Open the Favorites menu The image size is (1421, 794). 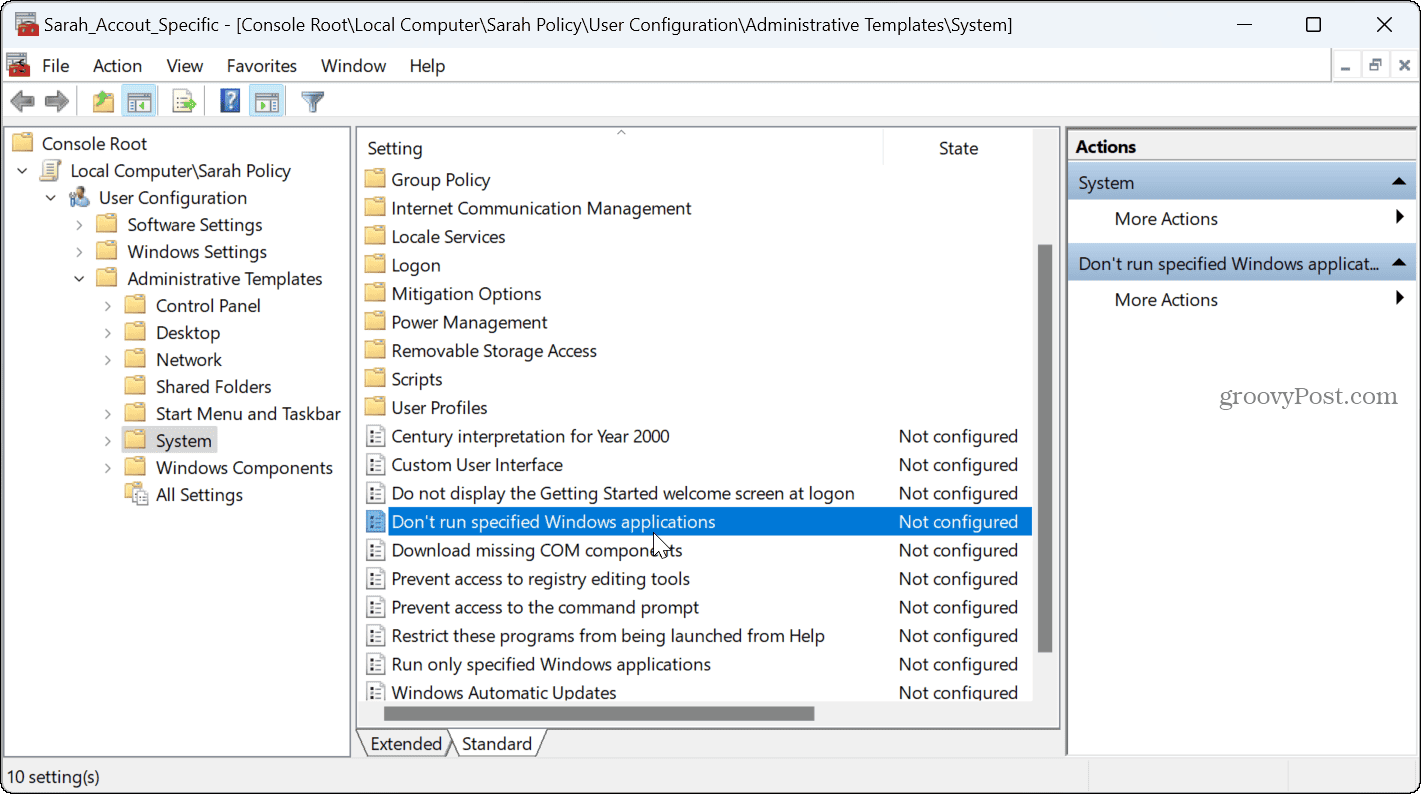262,66
